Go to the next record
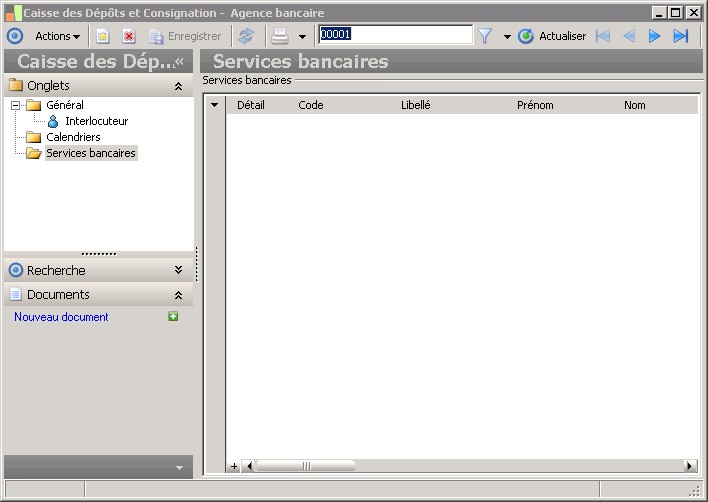 click(x=654, y=36)
